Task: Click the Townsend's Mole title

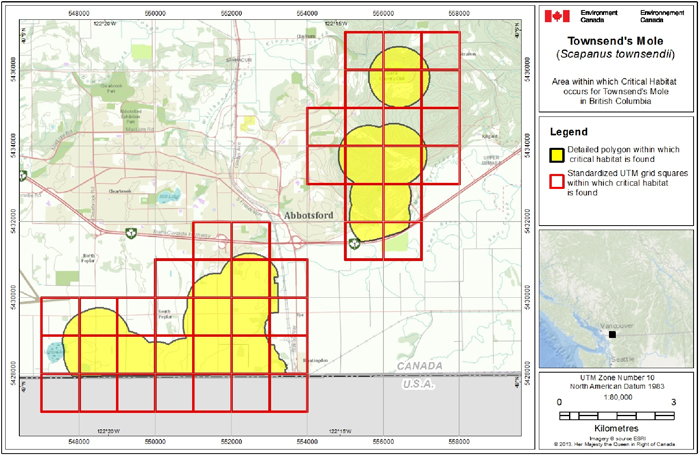Action: (x=615, y=40)
